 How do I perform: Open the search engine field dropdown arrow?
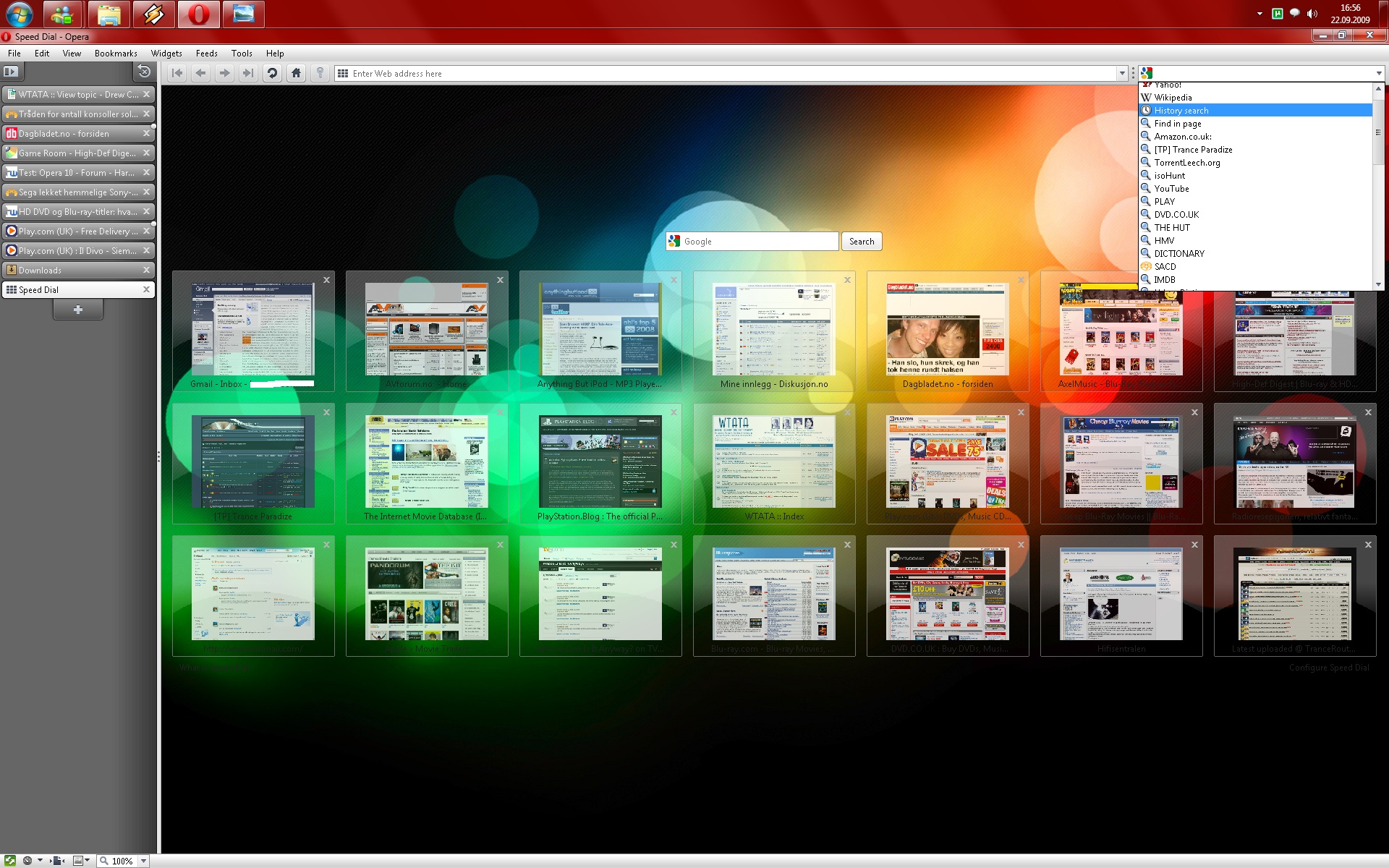1379,73
